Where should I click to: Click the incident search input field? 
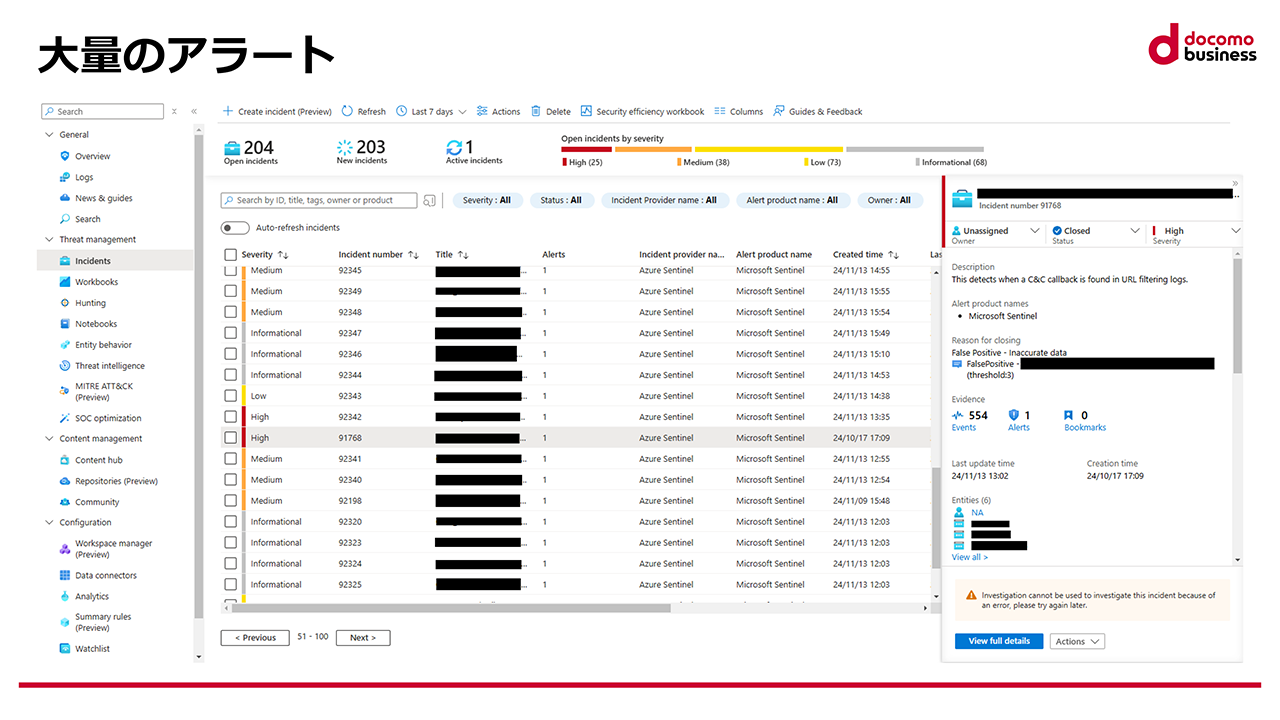pyautogui.click(x=319, y=200)
